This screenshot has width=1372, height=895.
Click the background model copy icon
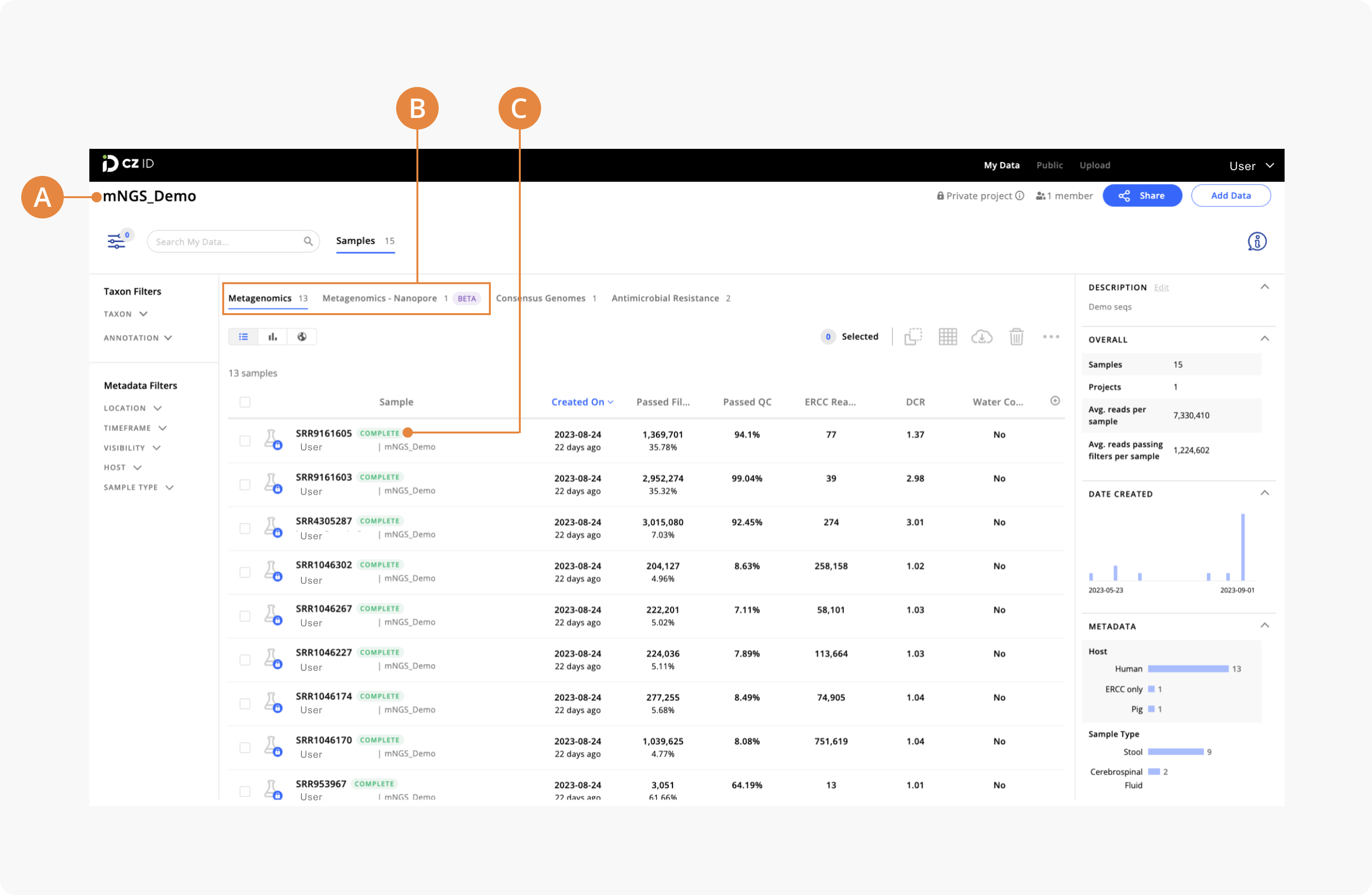(x=913, y=337)
